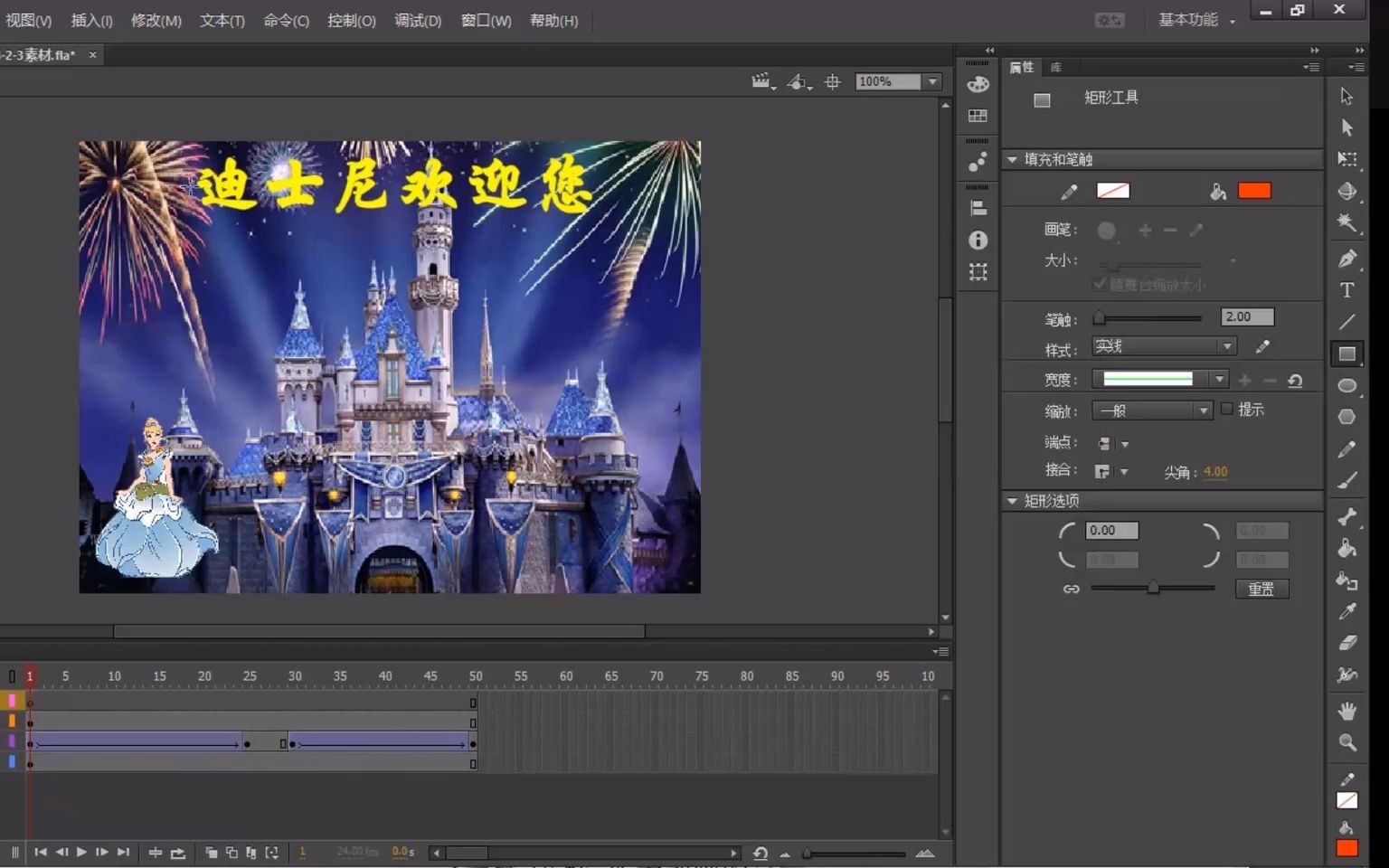The image size is (1389, 868).
Task: Select the Subselection tool
Action: [x=1346, y=127]
